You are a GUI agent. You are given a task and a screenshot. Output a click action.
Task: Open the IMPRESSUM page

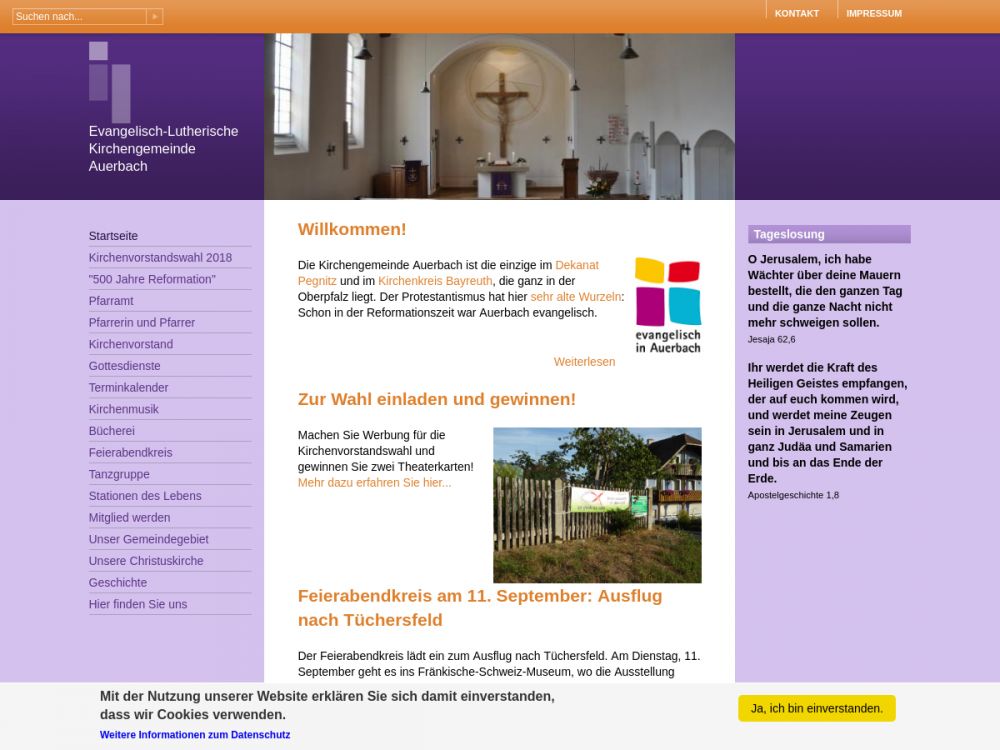[873, 13]
